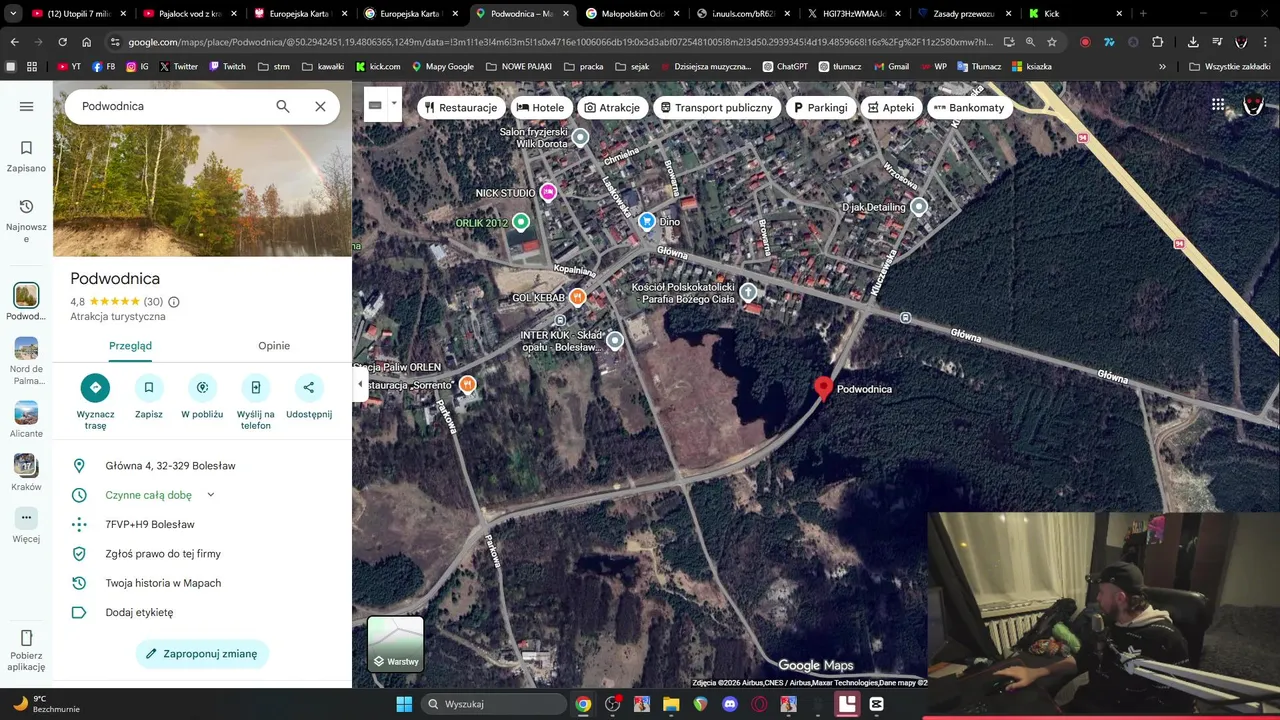Viewport: 1280px width, 720px height.
Task: Show more recents via Więcej
Action: (26, 525)
